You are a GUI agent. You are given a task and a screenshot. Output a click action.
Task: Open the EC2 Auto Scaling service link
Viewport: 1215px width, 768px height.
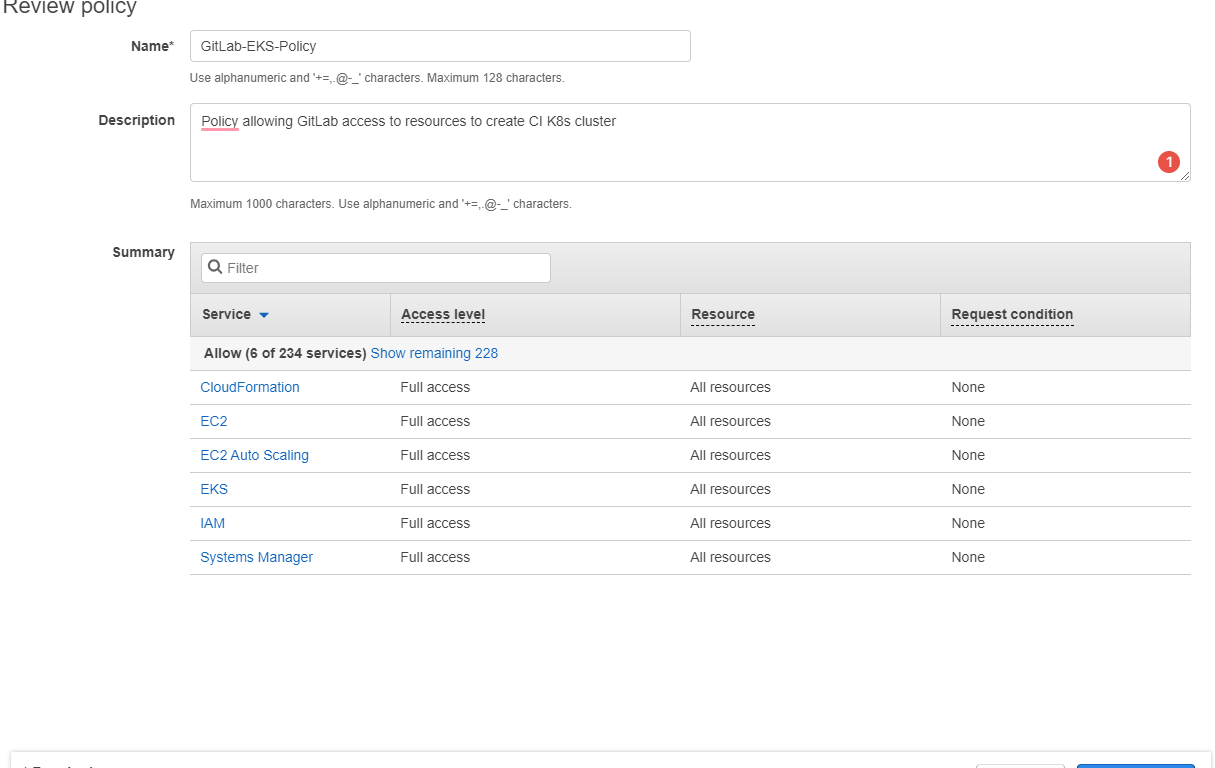[x=255, y=455]
